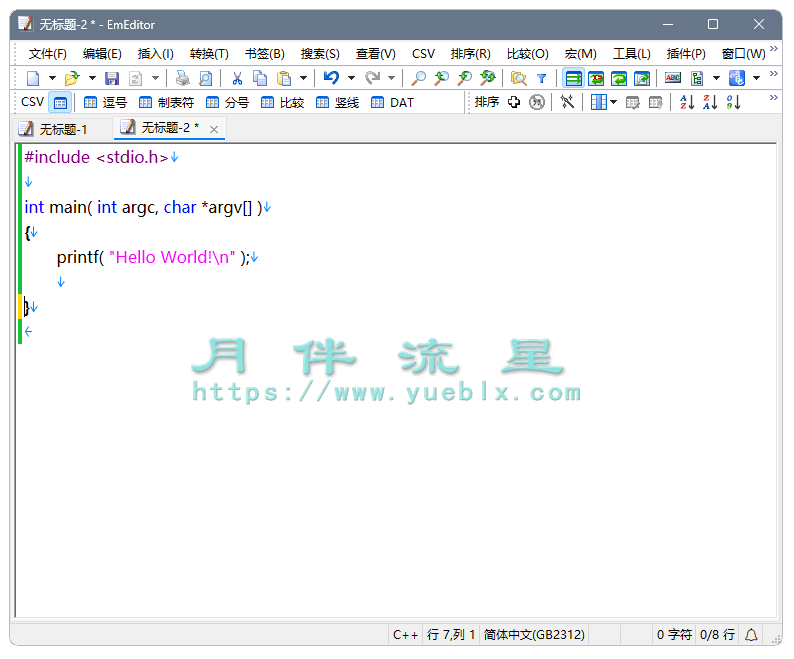This screenshot has width=794, height=659.
Task: Toggle the CSV normal mode button
Action: point(60,103)
